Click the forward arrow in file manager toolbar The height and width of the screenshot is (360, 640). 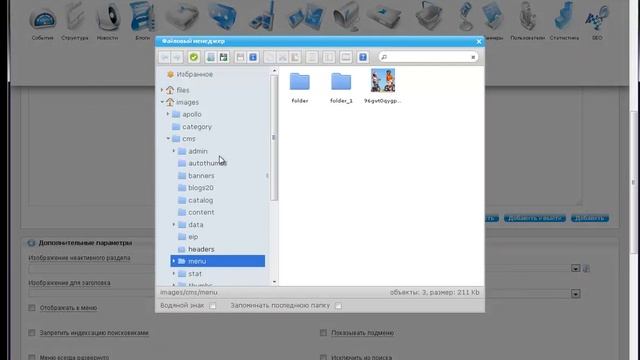coord(177,58)
